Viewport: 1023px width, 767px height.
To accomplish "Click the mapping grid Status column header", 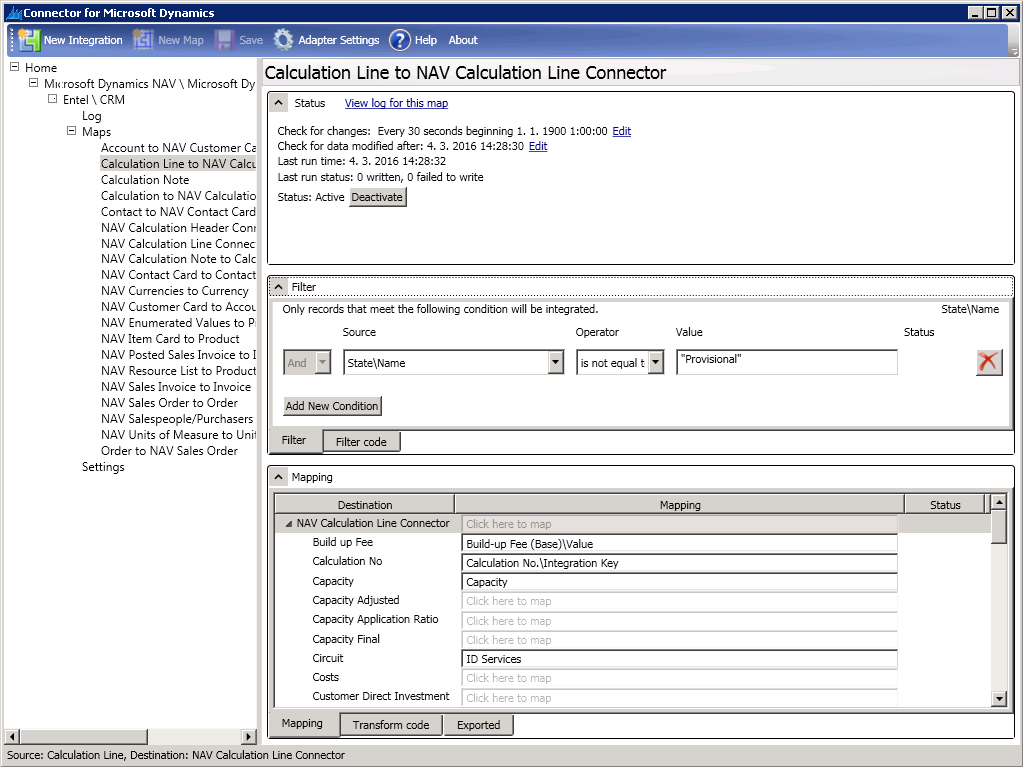I will [945, 504].
